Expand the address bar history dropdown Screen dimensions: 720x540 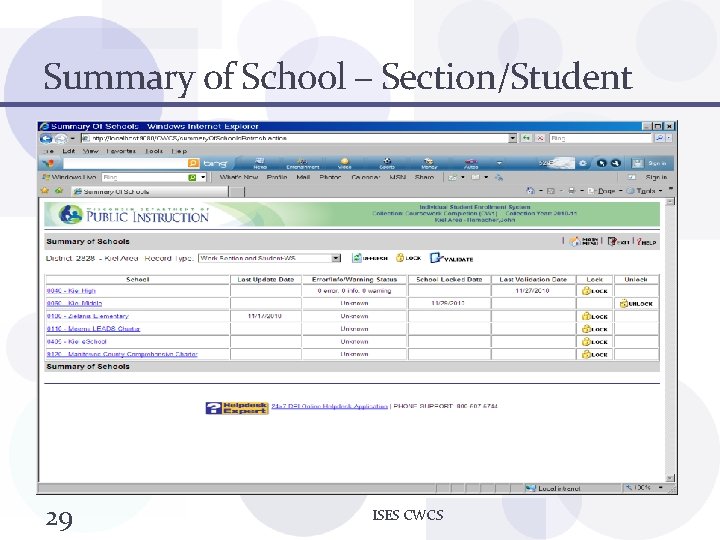[x=512, y=138]
